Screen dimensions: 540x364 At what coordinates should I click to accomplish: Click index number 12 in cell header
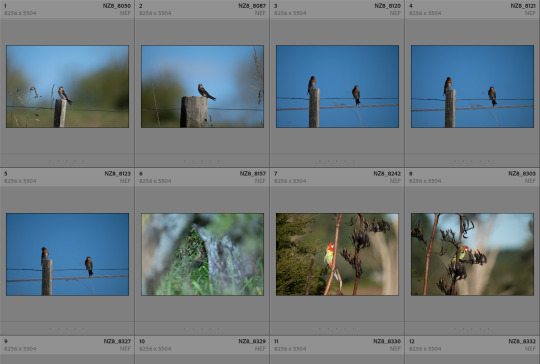(x=412, y=341)
